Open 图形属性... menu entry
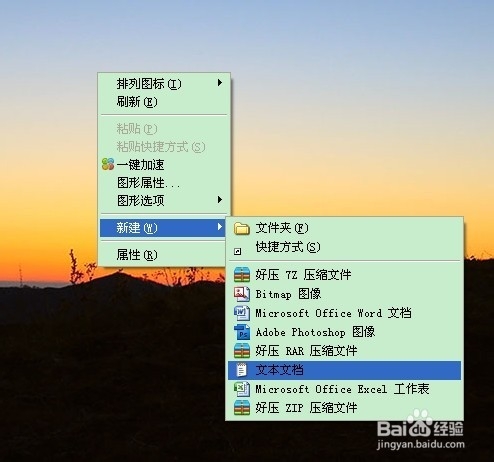Screen dimensions: 494x462 pos(164,183)
